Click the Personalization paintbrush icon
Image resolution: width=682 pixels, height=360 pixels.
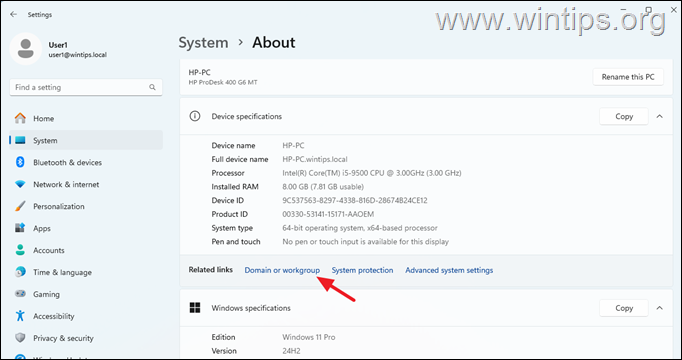click(20, 206)
